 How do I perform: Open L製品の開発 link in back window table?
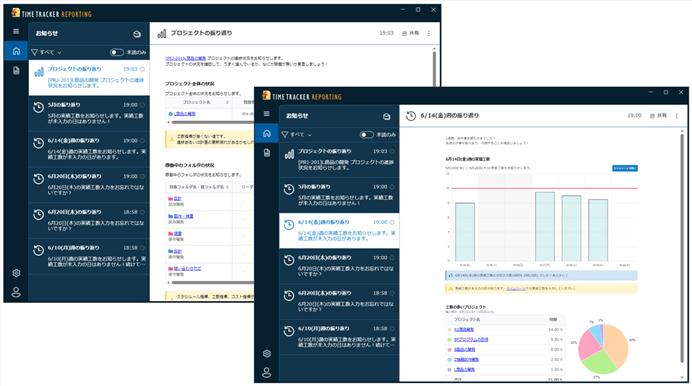pos(184,114)
